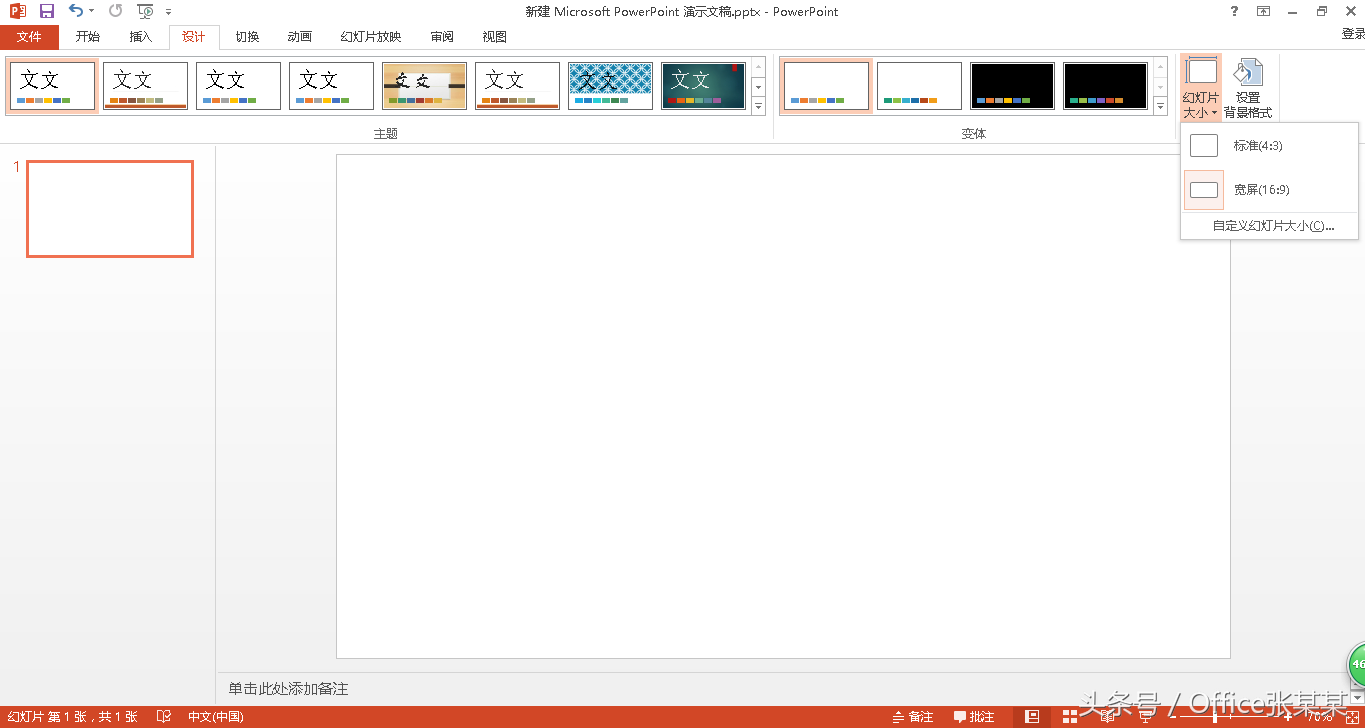Switch to the 插入 Insert tab
Screen dimensions: 1365x728
click(141, 37)
